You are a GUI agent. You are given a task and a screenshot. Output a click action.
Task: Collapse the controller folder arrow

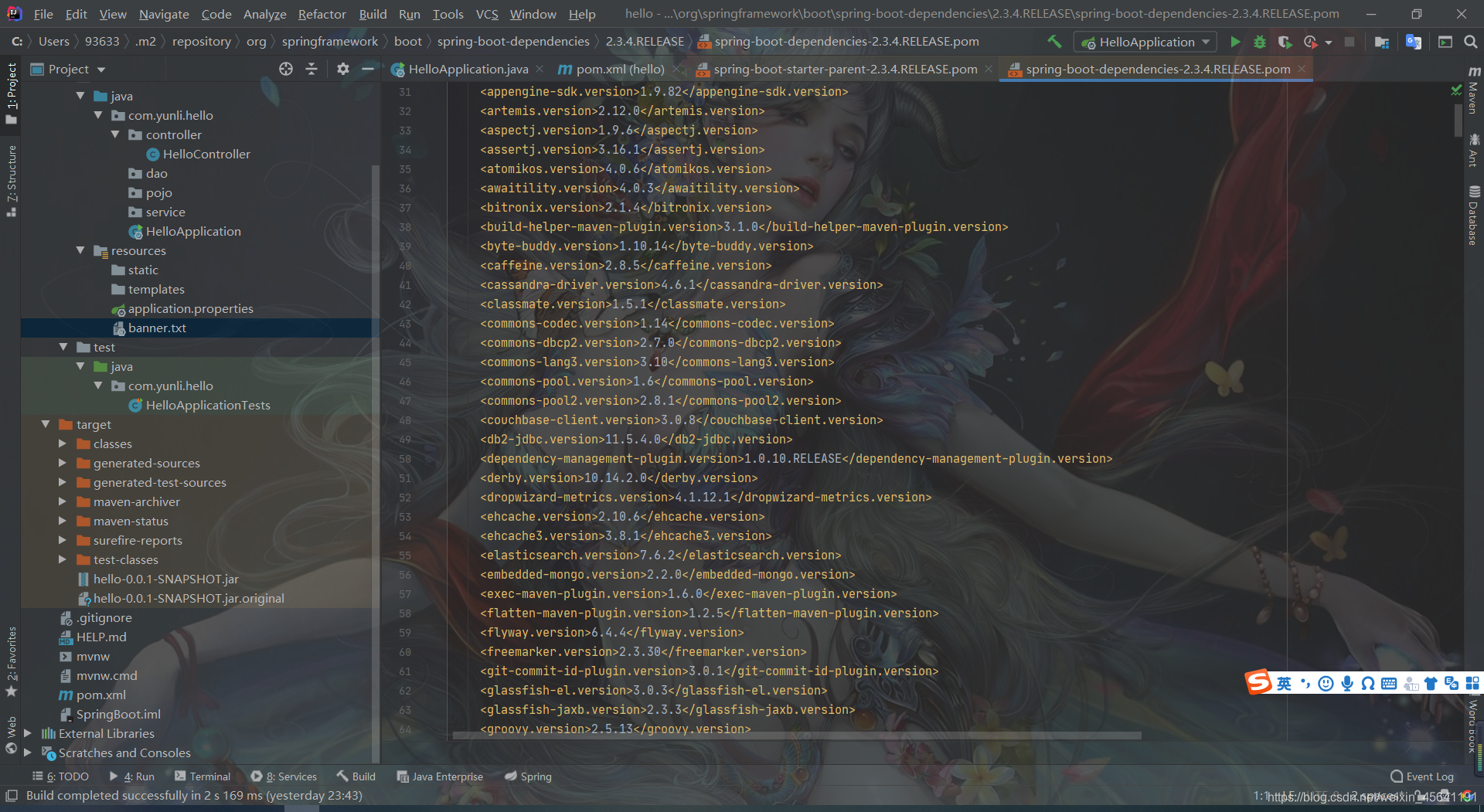(115, 134)
